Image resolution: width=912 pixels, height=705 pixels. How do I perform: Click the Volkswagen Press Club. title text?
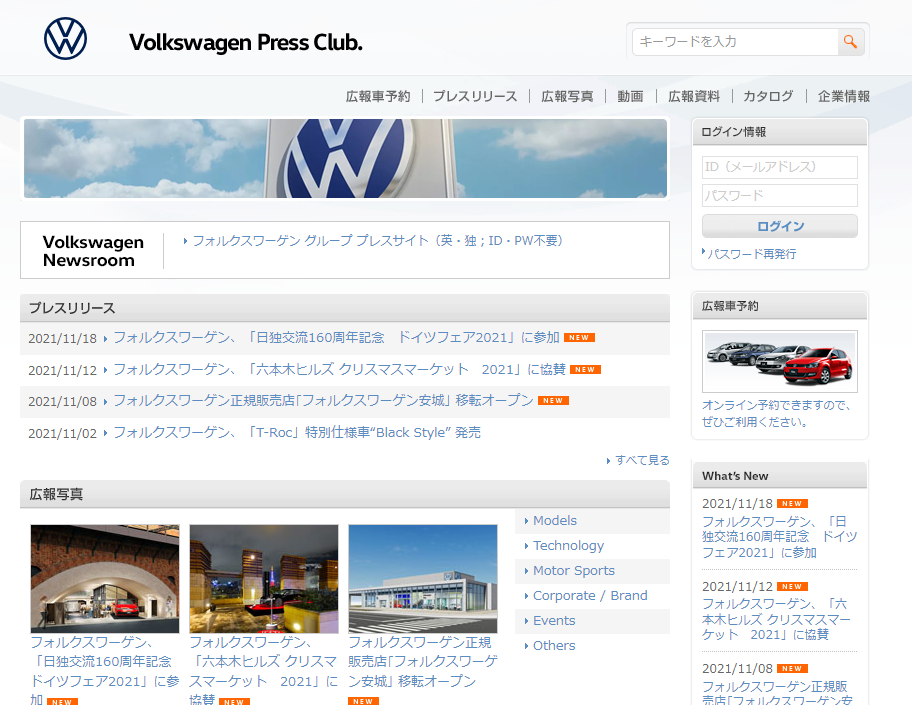coord(245,42)
